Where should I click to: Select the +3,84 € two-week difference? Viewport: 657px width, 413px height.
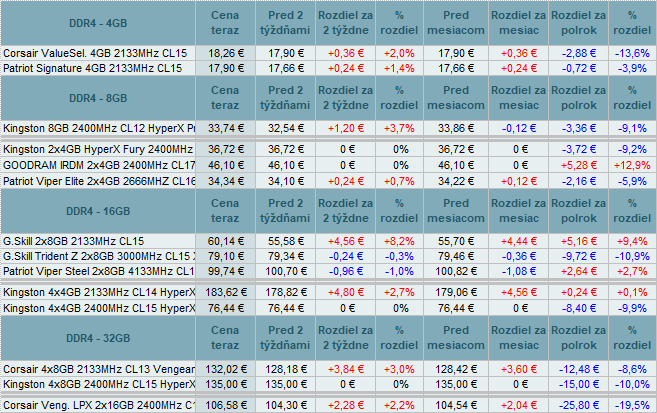[x=346, y=369]
